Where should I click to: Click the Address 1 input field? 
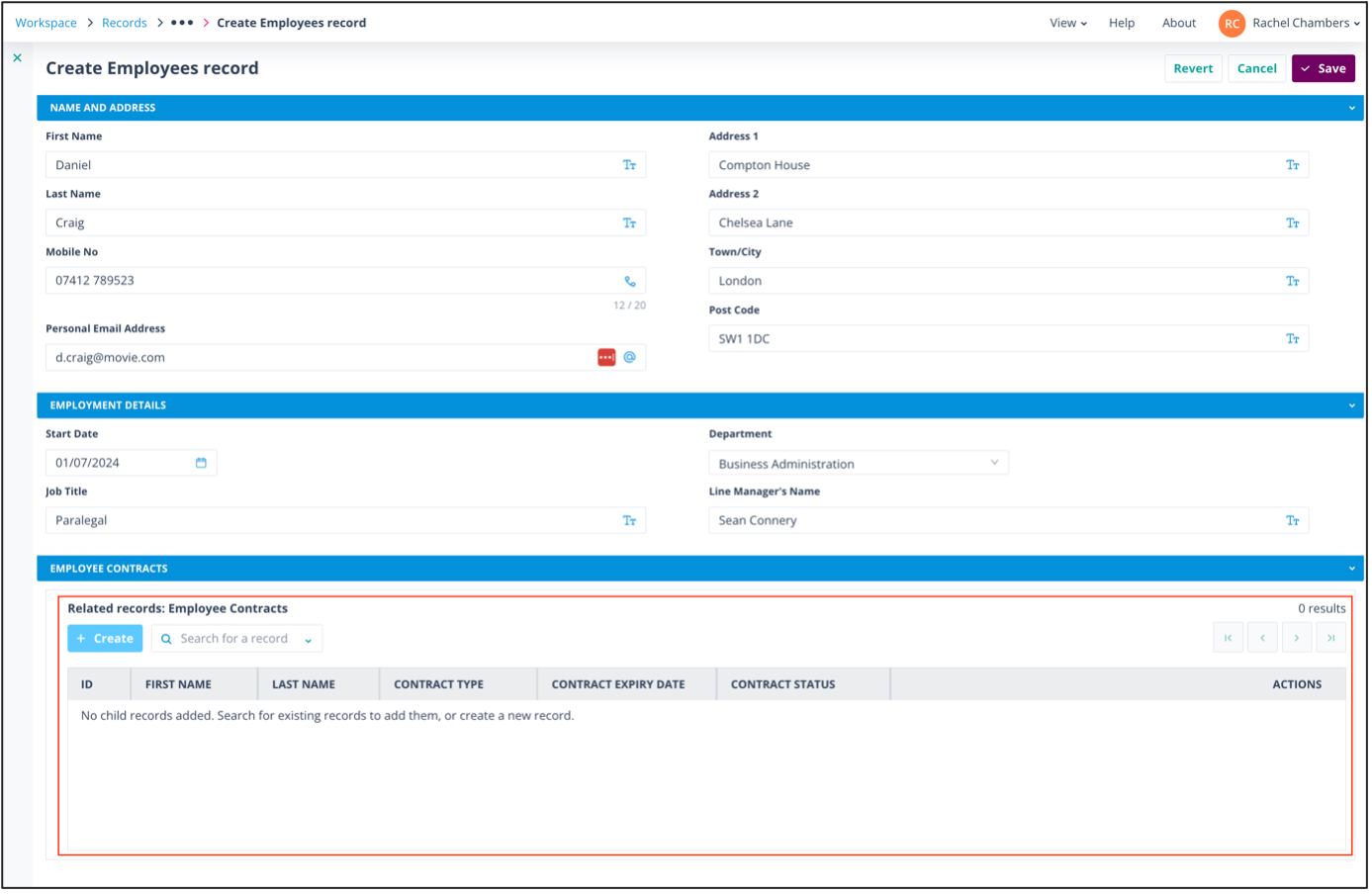pyautogui.click(x=1009, y=165)
